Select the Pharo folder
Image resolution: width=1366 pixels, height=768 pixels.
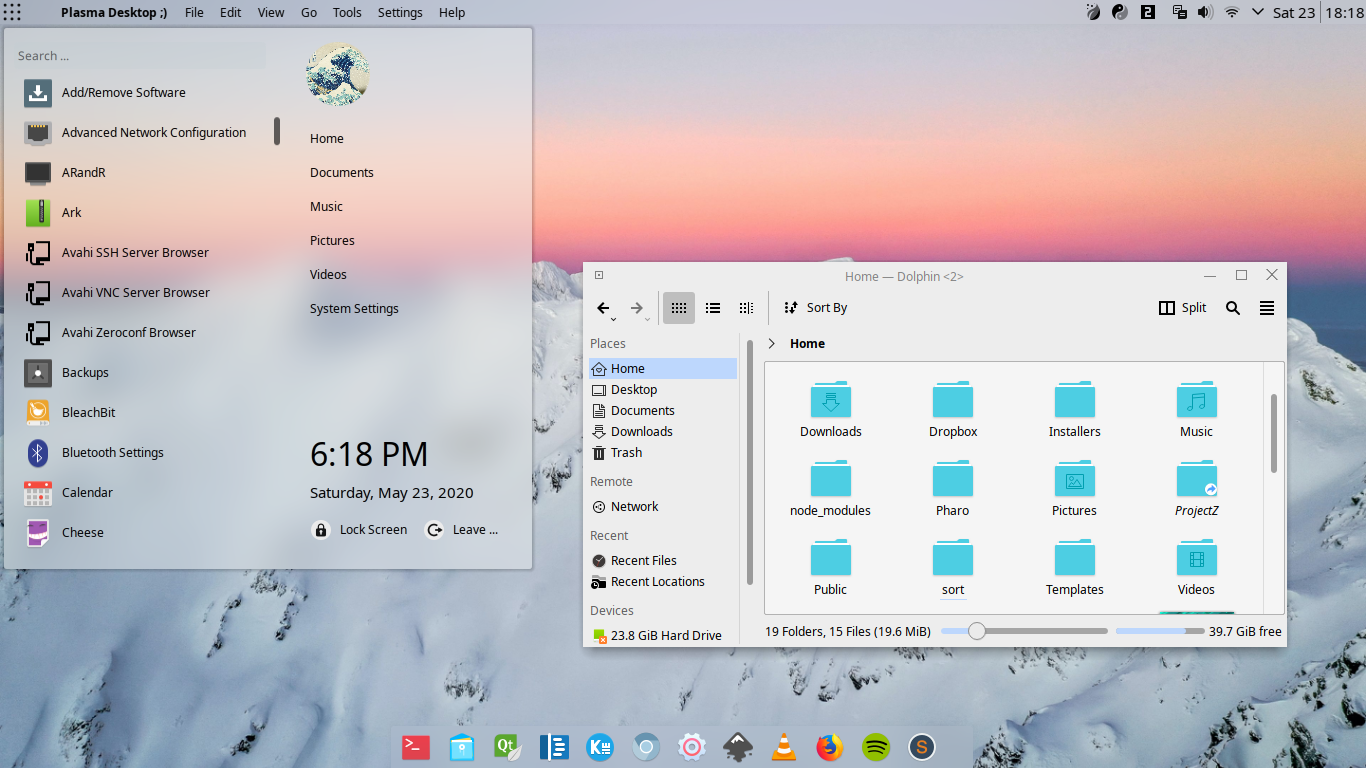click(953, 479)
